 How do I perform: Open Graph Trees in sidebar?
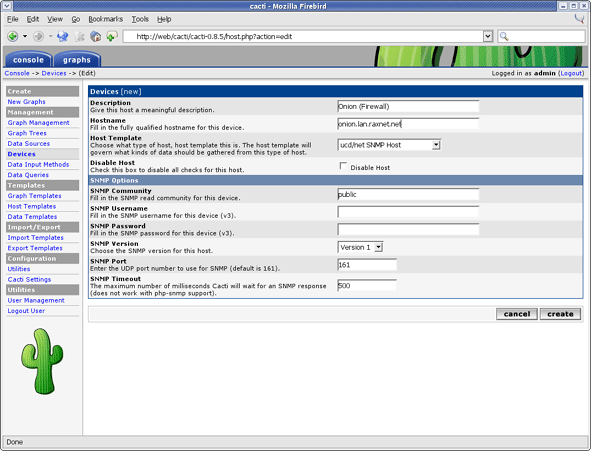tap(27, 133)
